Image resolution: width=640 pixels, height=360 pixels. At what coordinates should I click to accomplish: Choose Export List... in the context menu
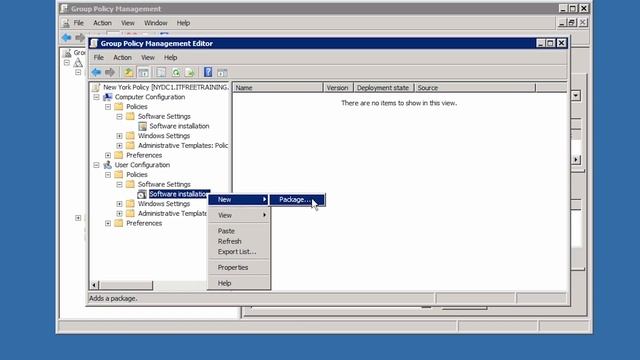pos(238,252)
